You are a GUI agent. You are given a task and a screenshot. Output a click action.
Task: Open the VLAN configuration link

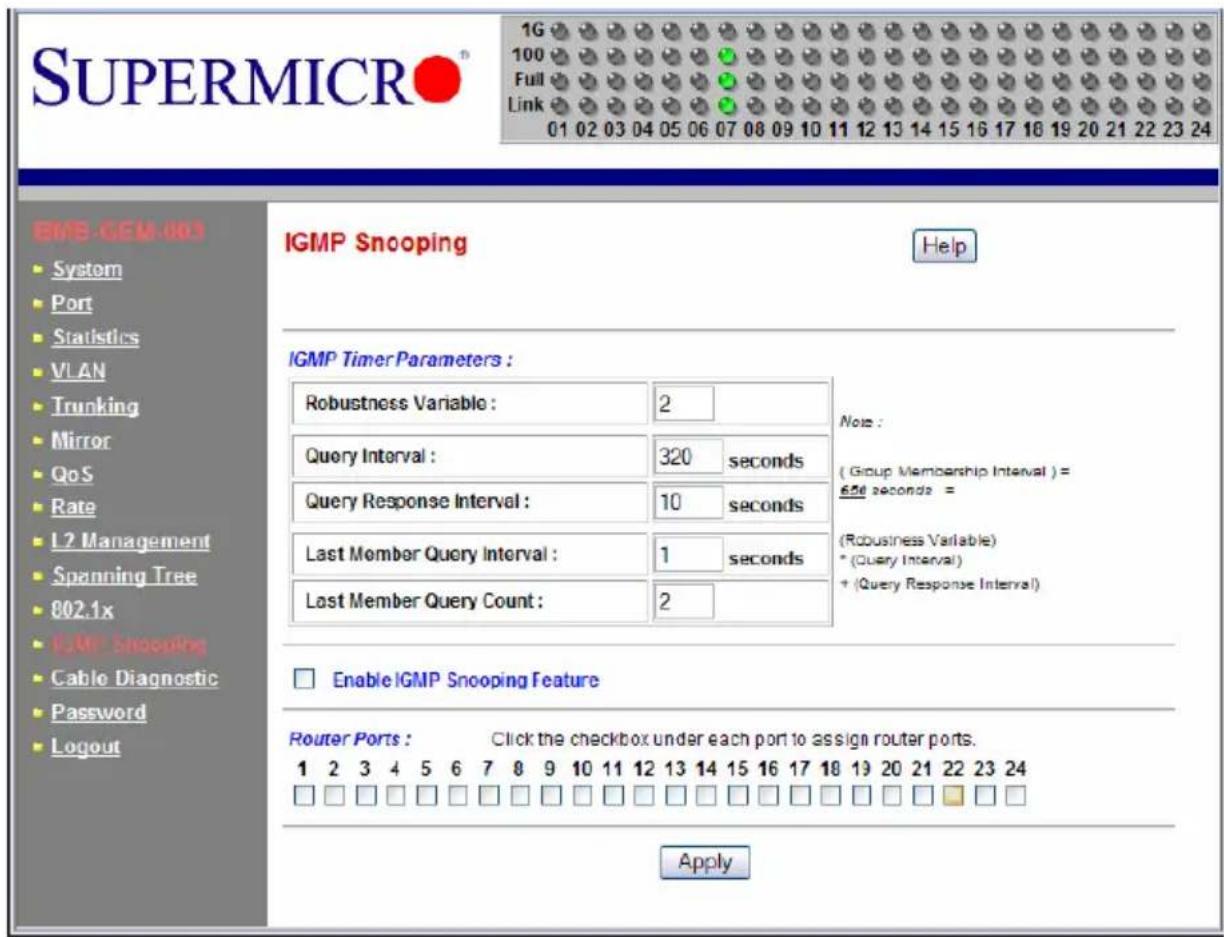point(79,372)
